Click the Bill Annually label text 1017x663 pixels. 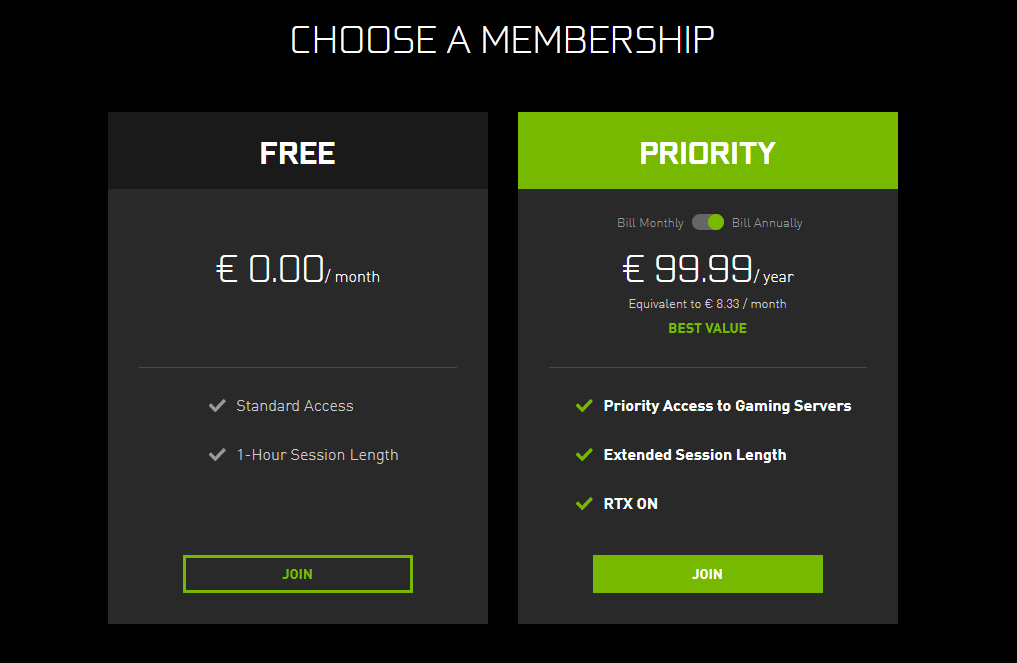click(767, 222)
